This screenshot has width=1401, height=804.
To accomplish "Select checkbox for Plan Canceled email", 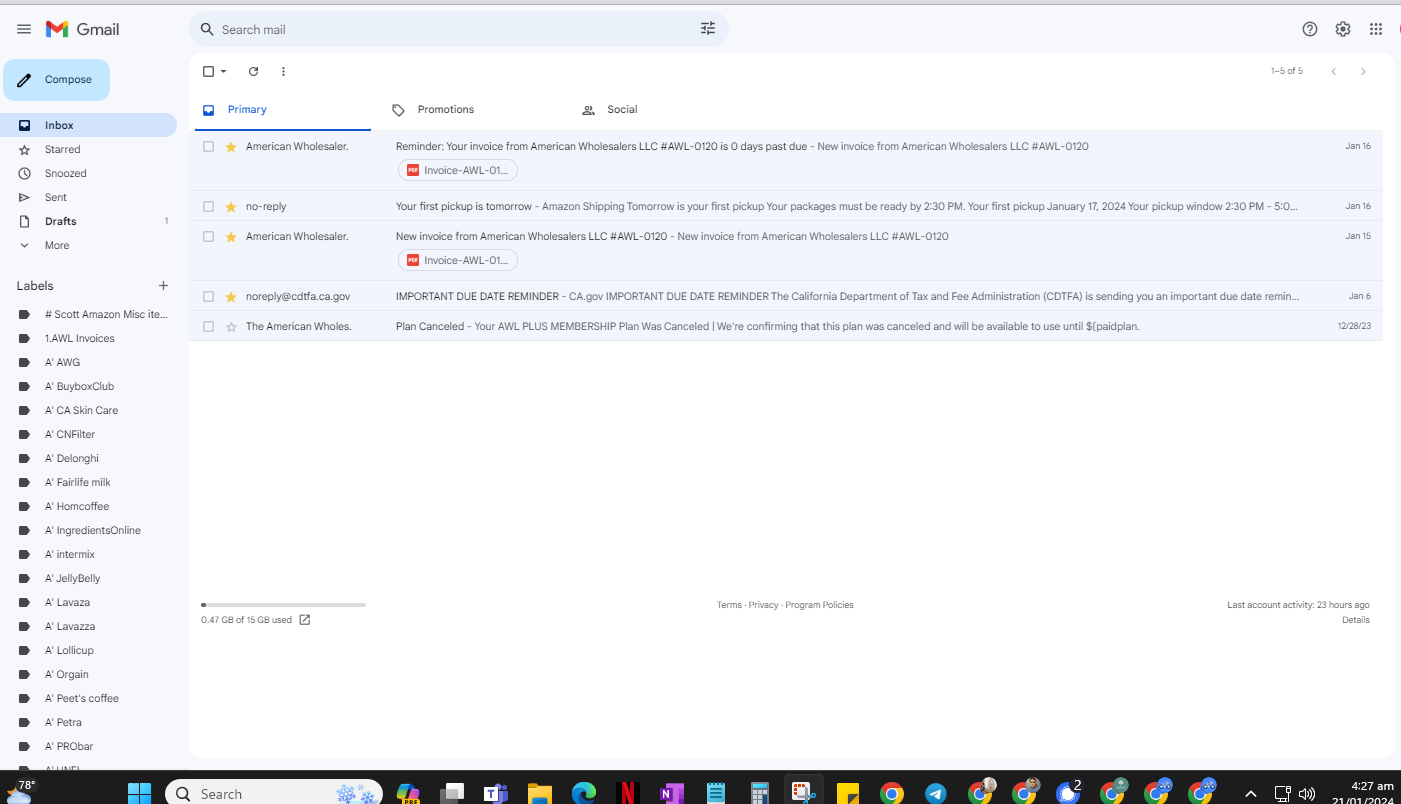I will pyautogui.click(x=208, y=326).
